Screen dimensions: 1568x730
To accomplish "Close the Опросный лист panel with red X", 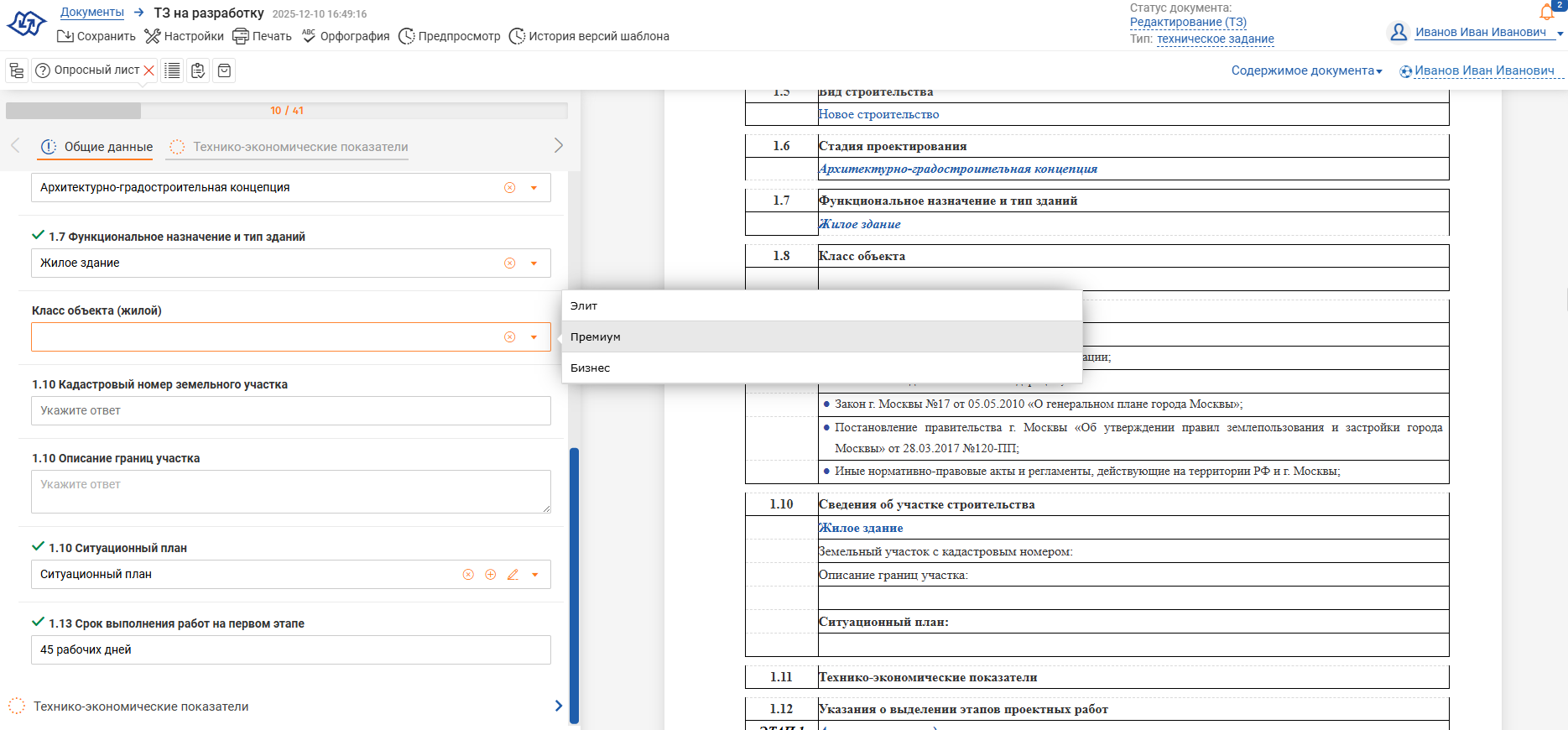I will [x=148, y=70].
